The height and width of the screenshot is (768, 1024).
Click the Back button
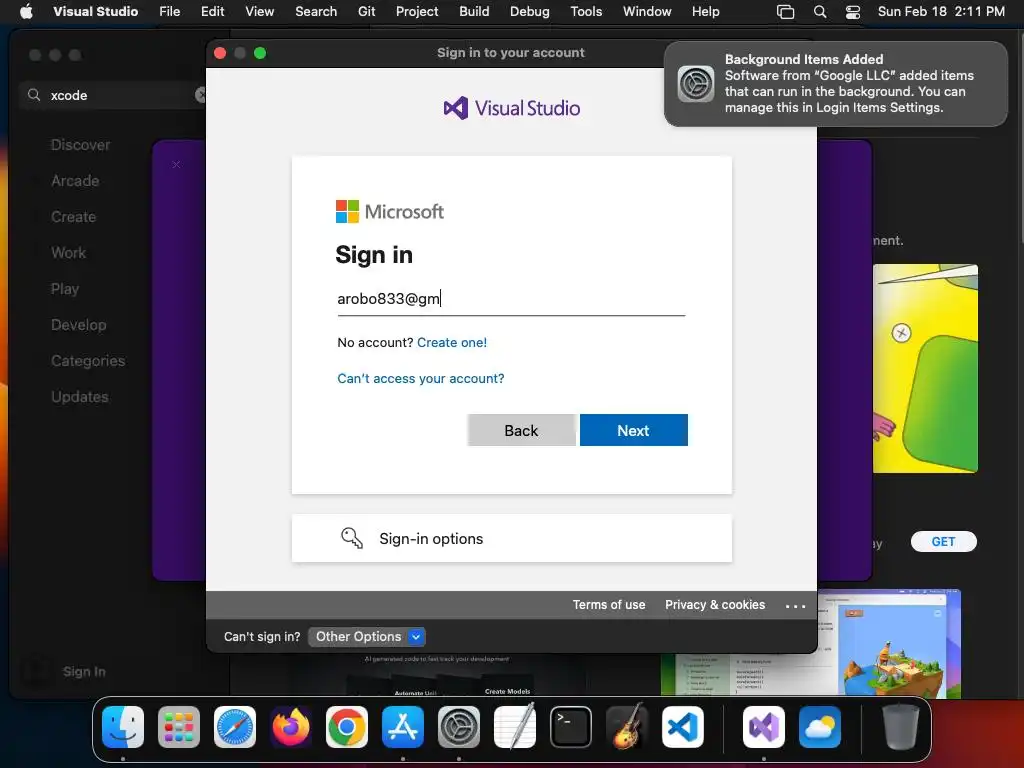[521, 430]
